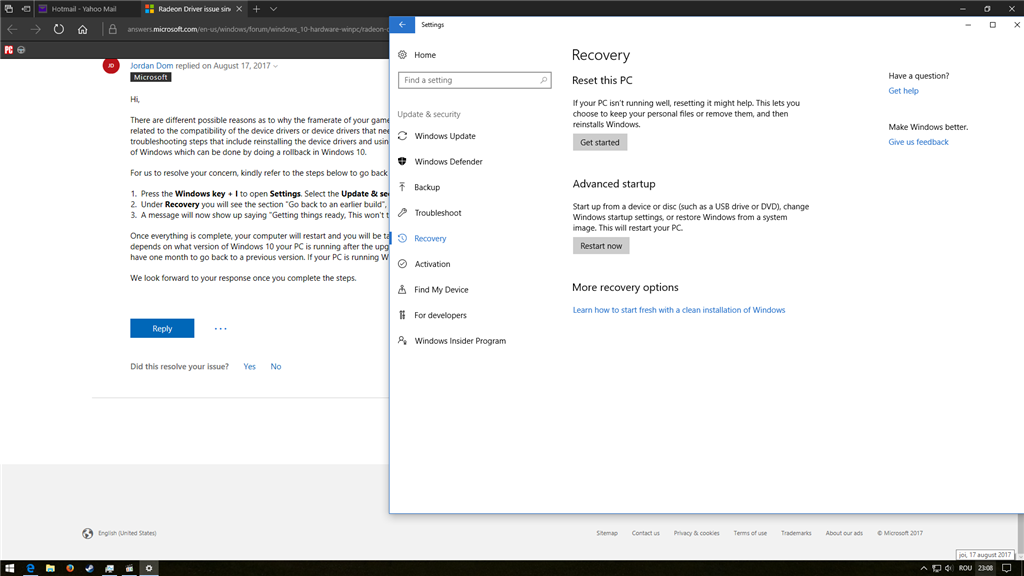Select the Recovery sidebar item

(x=430, y=238)
